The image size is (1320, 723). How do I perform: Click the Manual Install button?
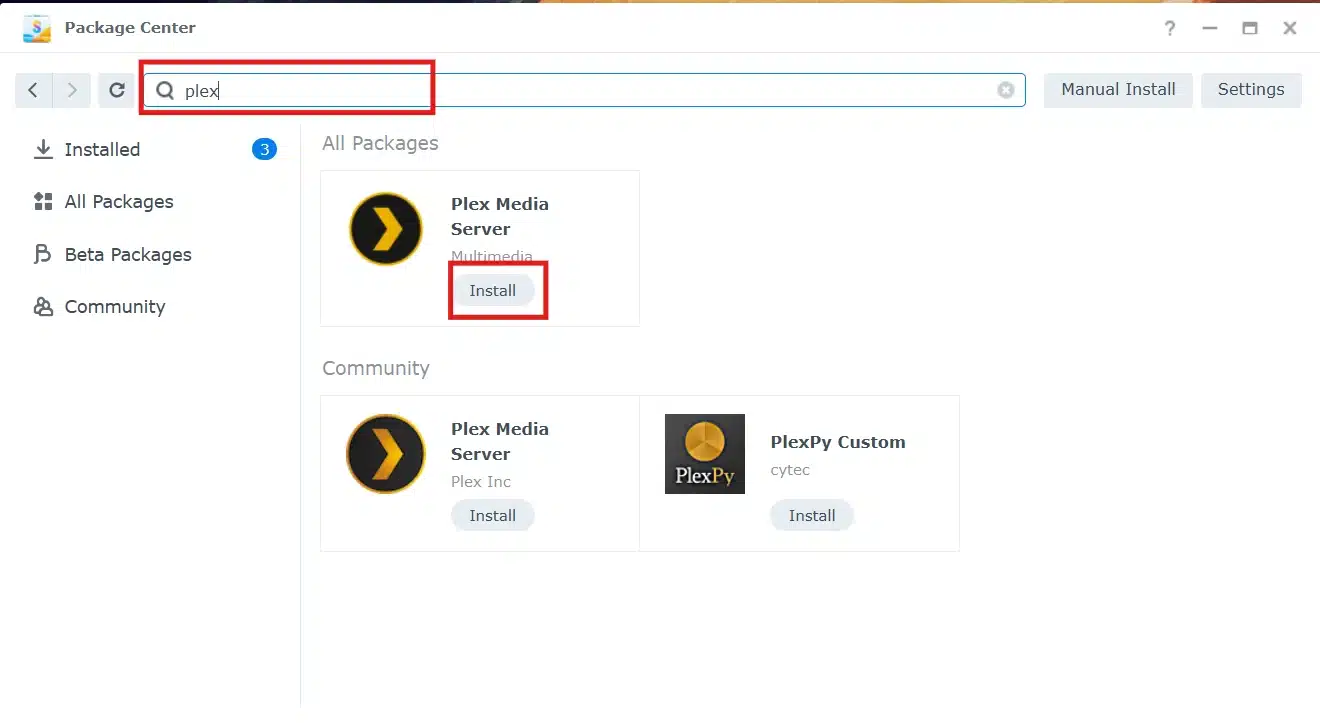[x=1117, y=89]
